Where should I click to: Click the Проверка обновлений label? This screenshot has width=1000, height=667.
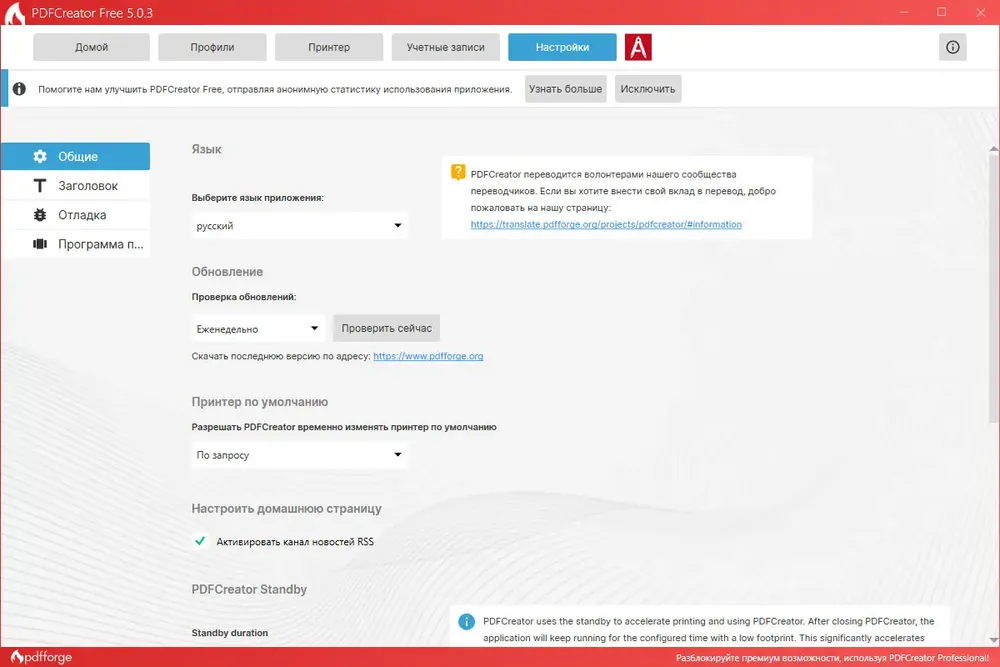(244, 297)
